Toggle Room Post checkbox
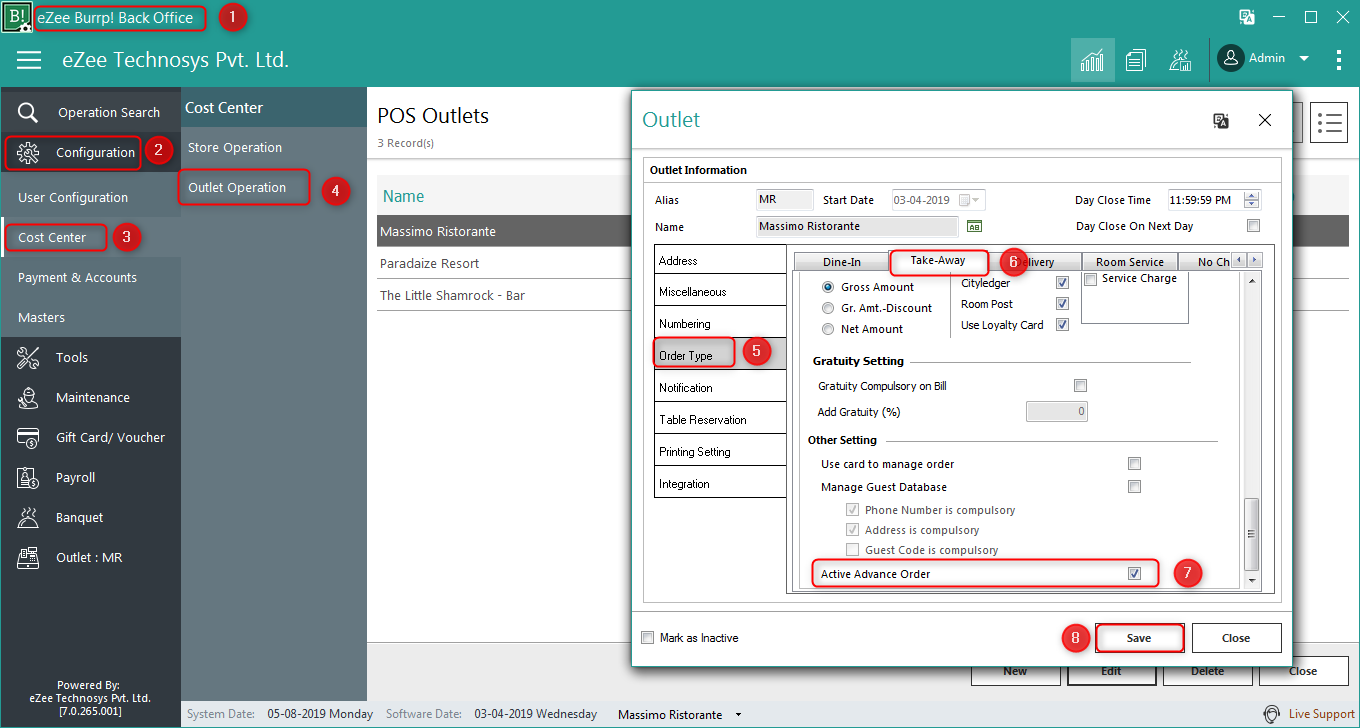The height and width of the screenshot is (728, 1360). click(x=1063, y=304)
